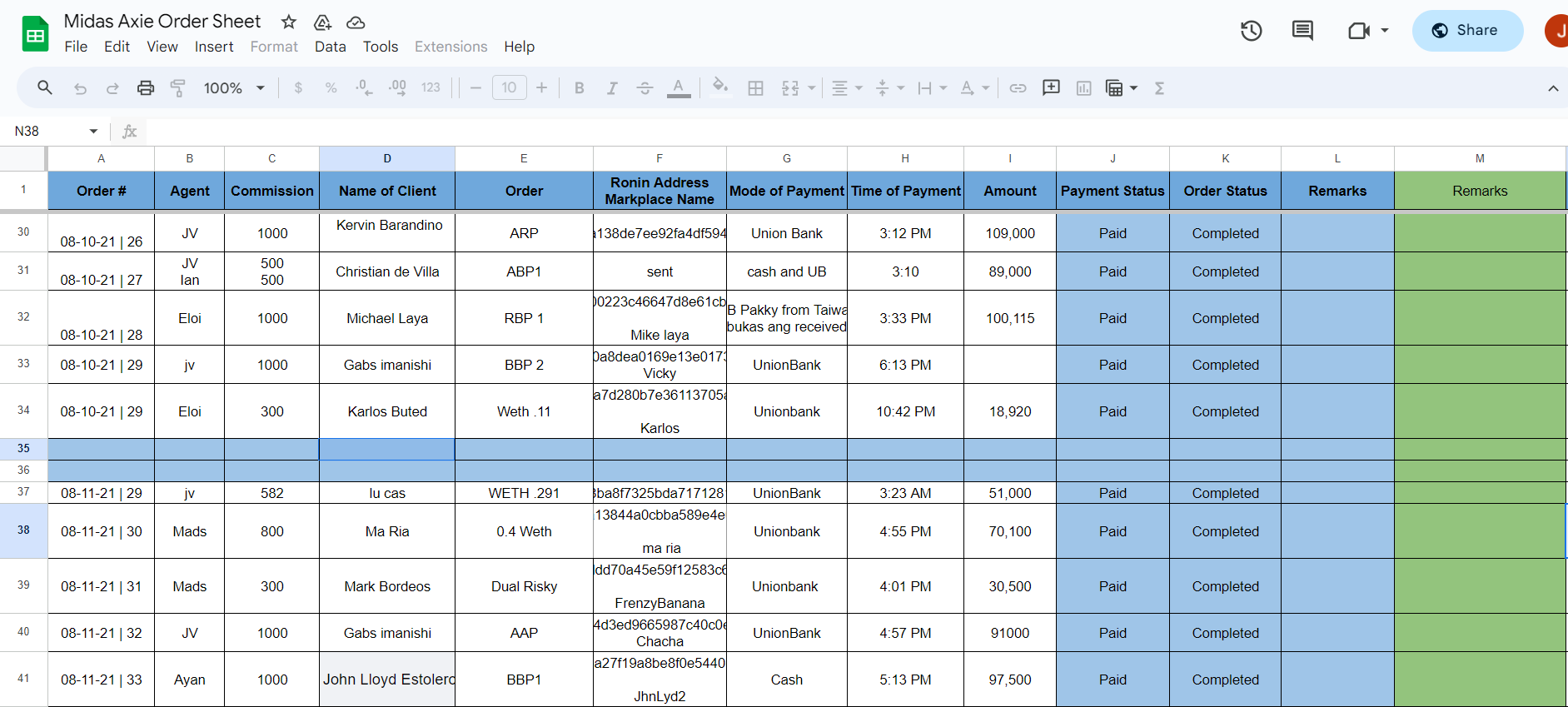Toggle bold formatting

point(580,88)
